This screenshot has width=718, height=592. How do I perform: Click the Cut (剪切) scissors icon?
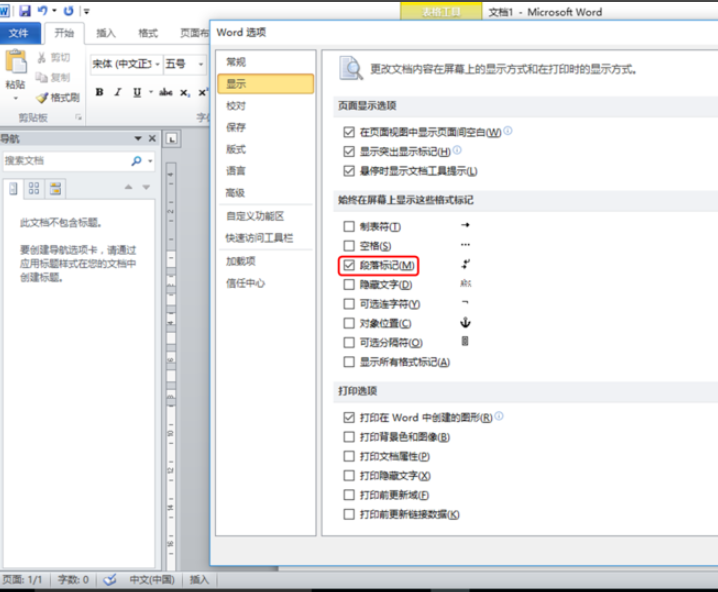tap(42, 58)
